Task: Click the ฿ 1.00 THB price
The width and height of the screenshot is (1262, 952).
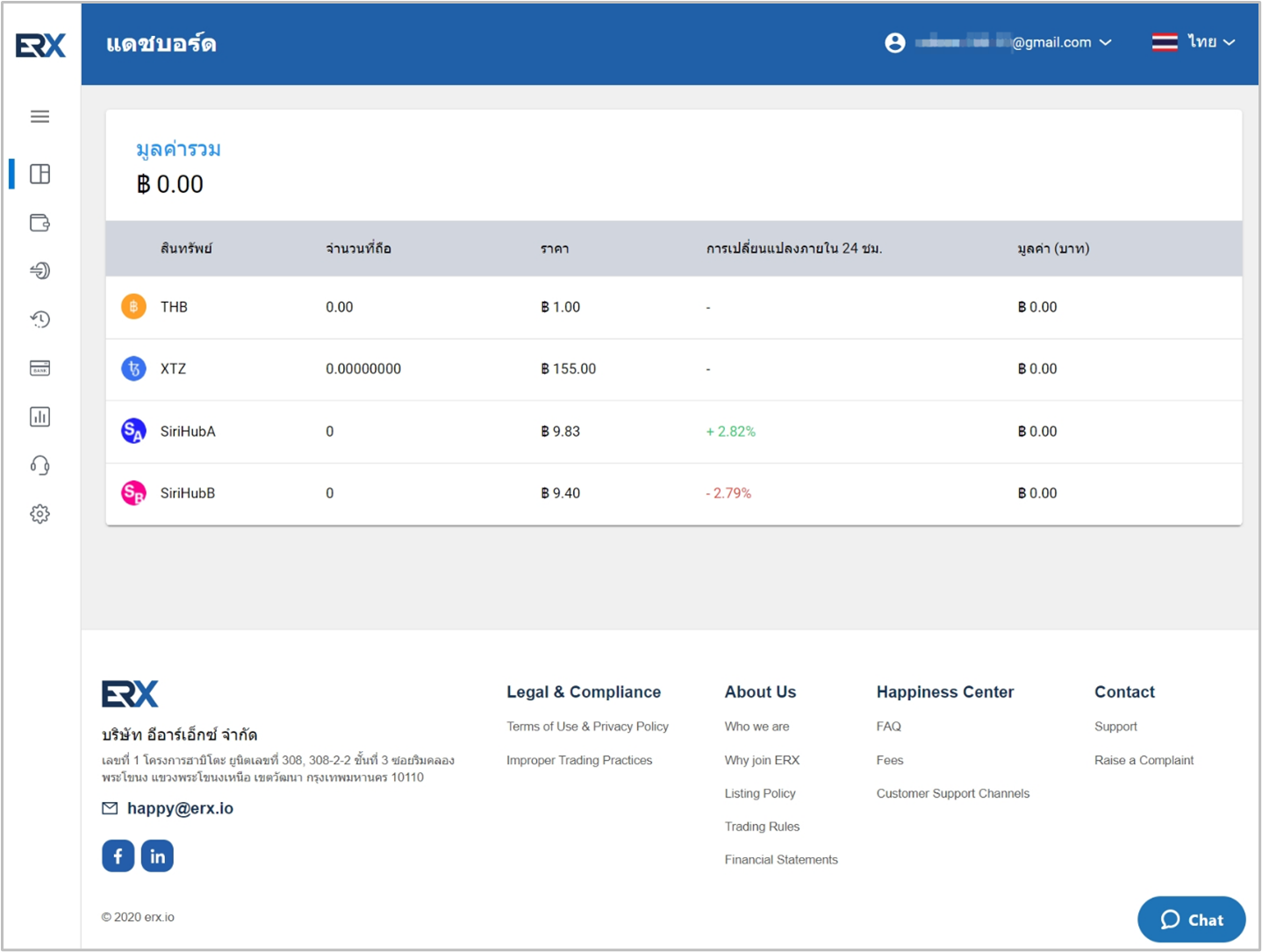Action: coord(560,307)
